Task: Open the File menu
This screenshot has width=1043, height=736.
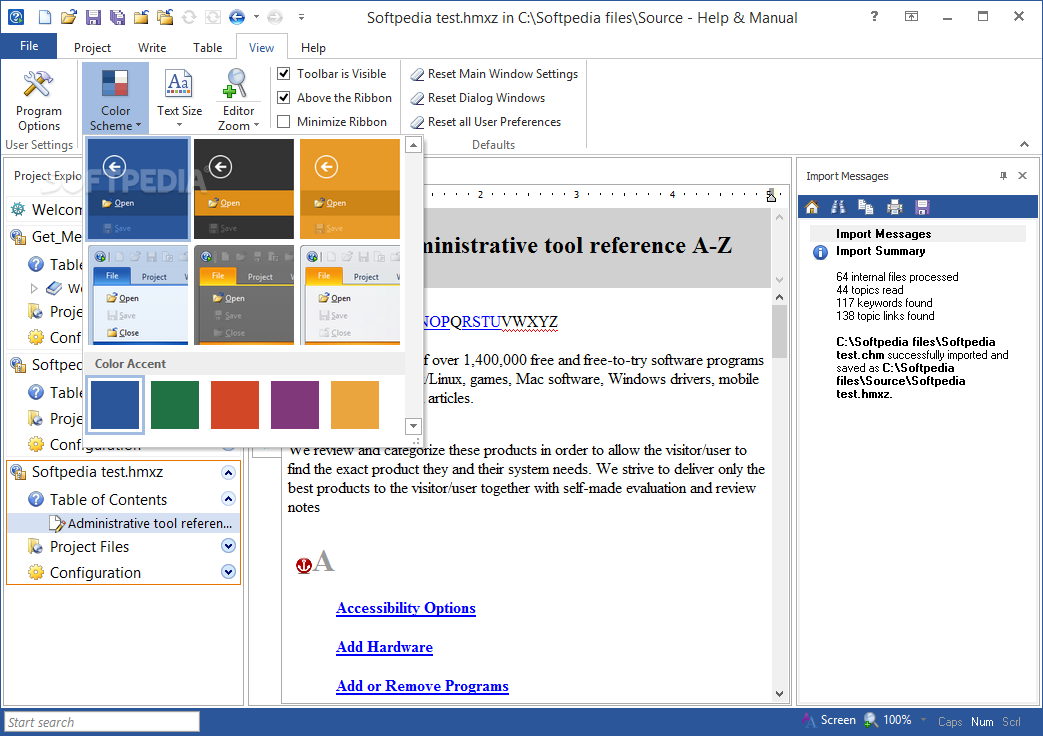Action: coord(29,46)
